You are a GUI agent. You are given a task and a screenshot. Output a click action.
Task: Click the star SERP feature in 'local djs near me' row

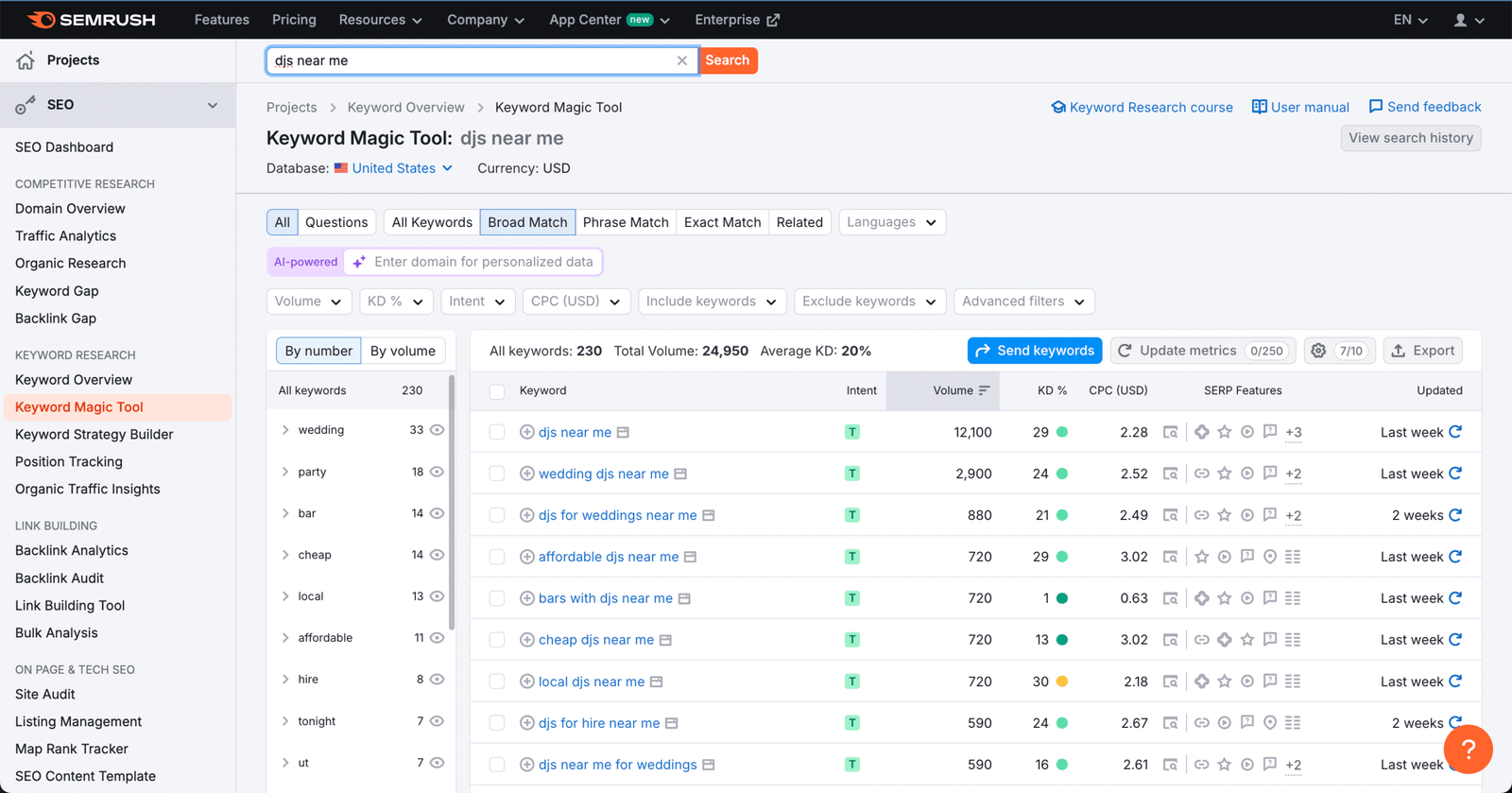tap(1225, 681)
